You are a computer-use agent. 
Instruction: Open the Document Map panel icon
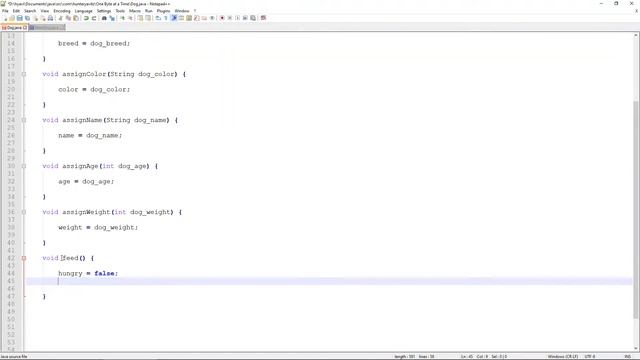tap(189, 18)
